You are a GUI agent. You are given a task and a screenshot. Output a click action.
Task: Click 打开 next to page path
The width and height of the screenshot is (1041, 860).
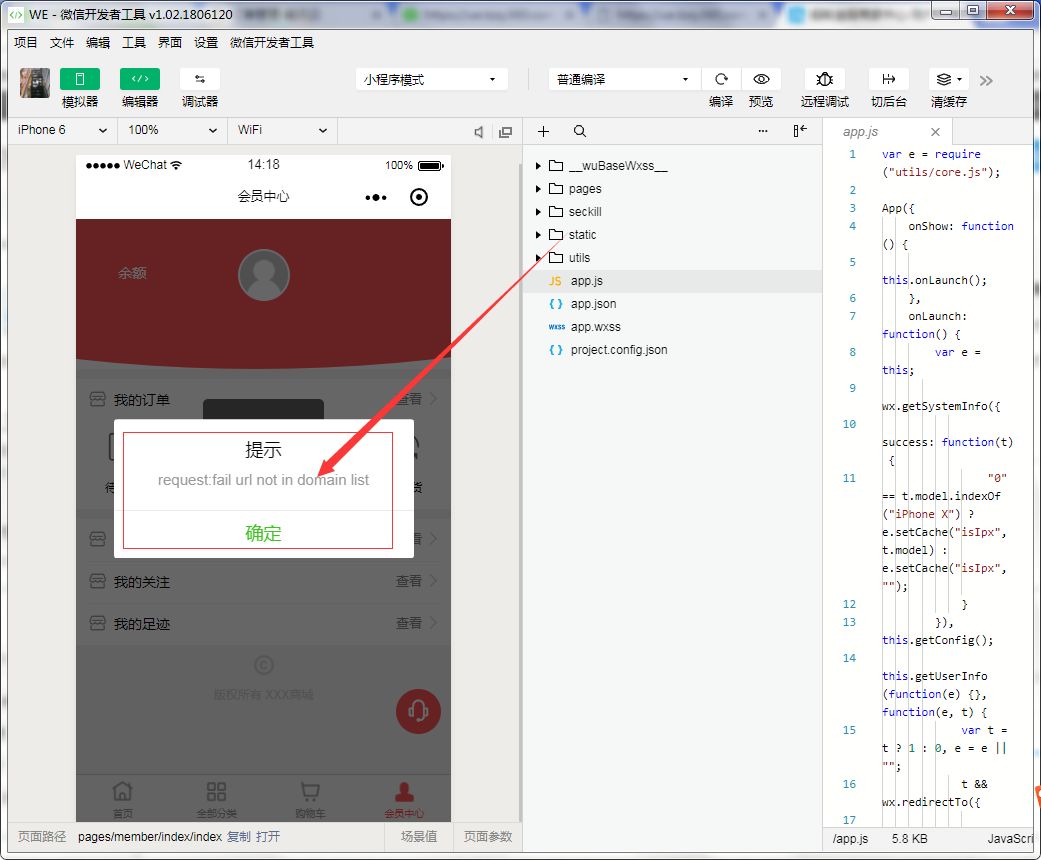click(x=268, y=837)
